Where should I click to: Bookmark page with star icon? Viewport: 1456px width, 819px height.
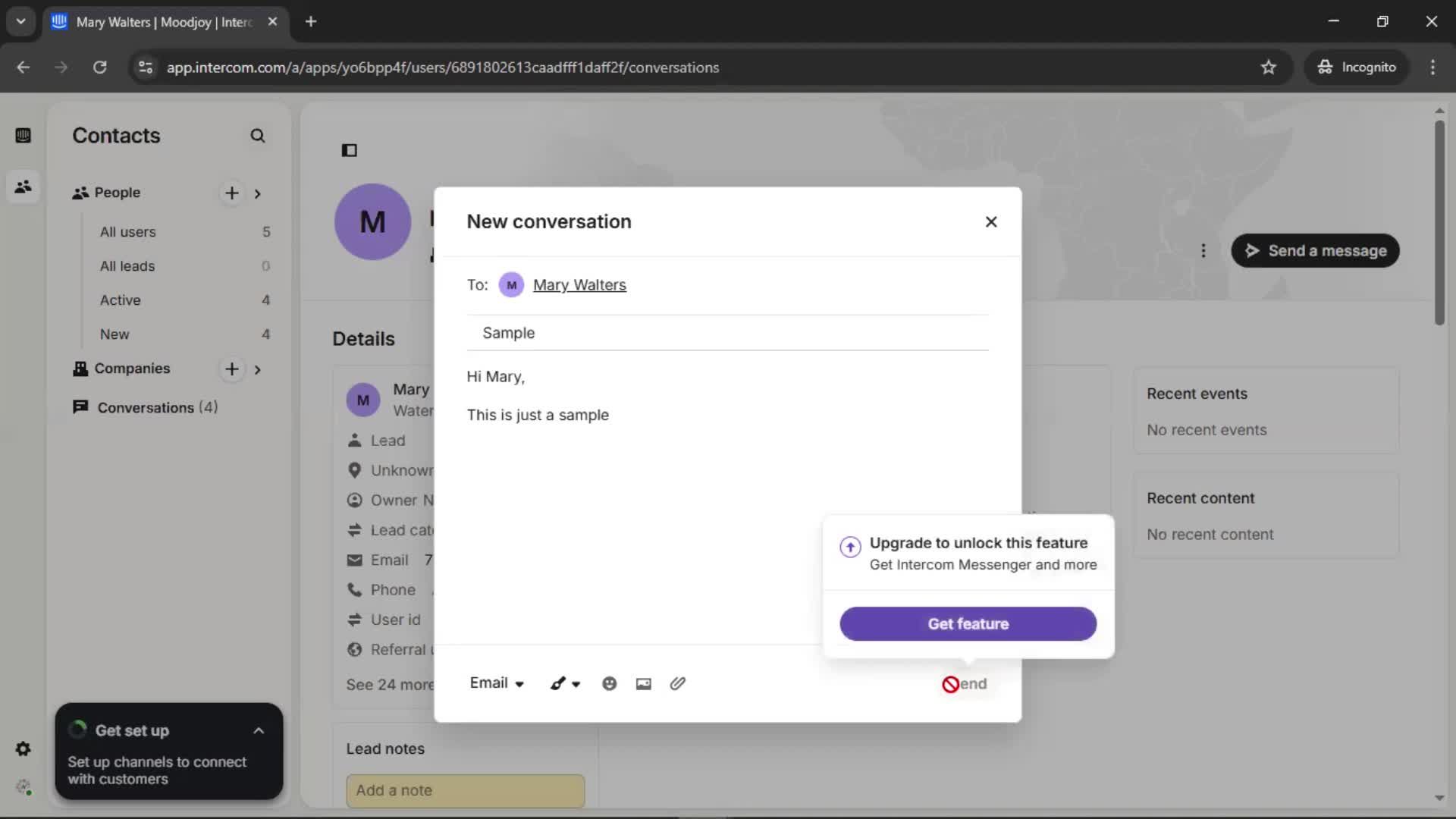pos(1269,67)
